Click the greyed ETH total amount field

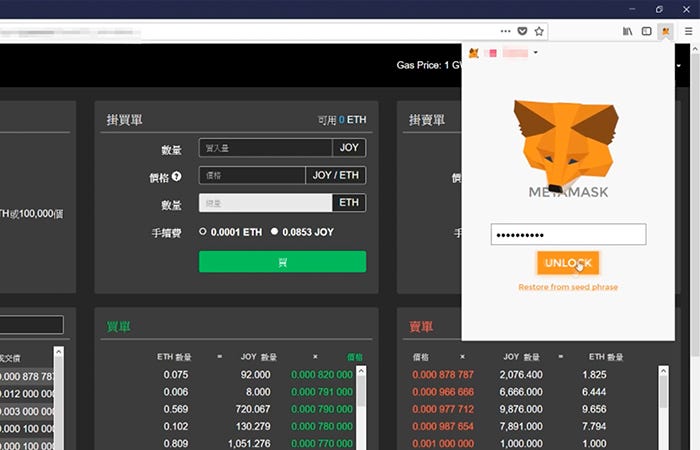pos(265,203)
